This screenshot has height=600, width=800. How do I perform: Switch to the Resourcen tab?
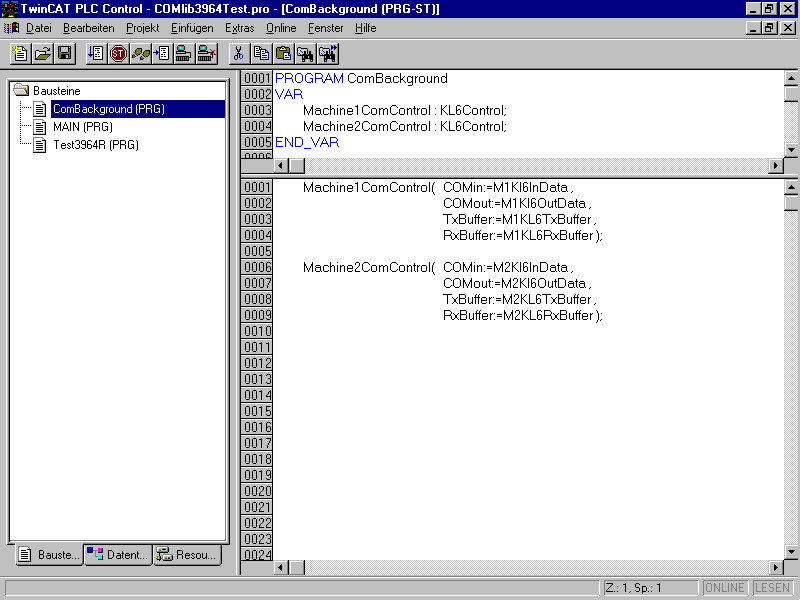[186, 555]
